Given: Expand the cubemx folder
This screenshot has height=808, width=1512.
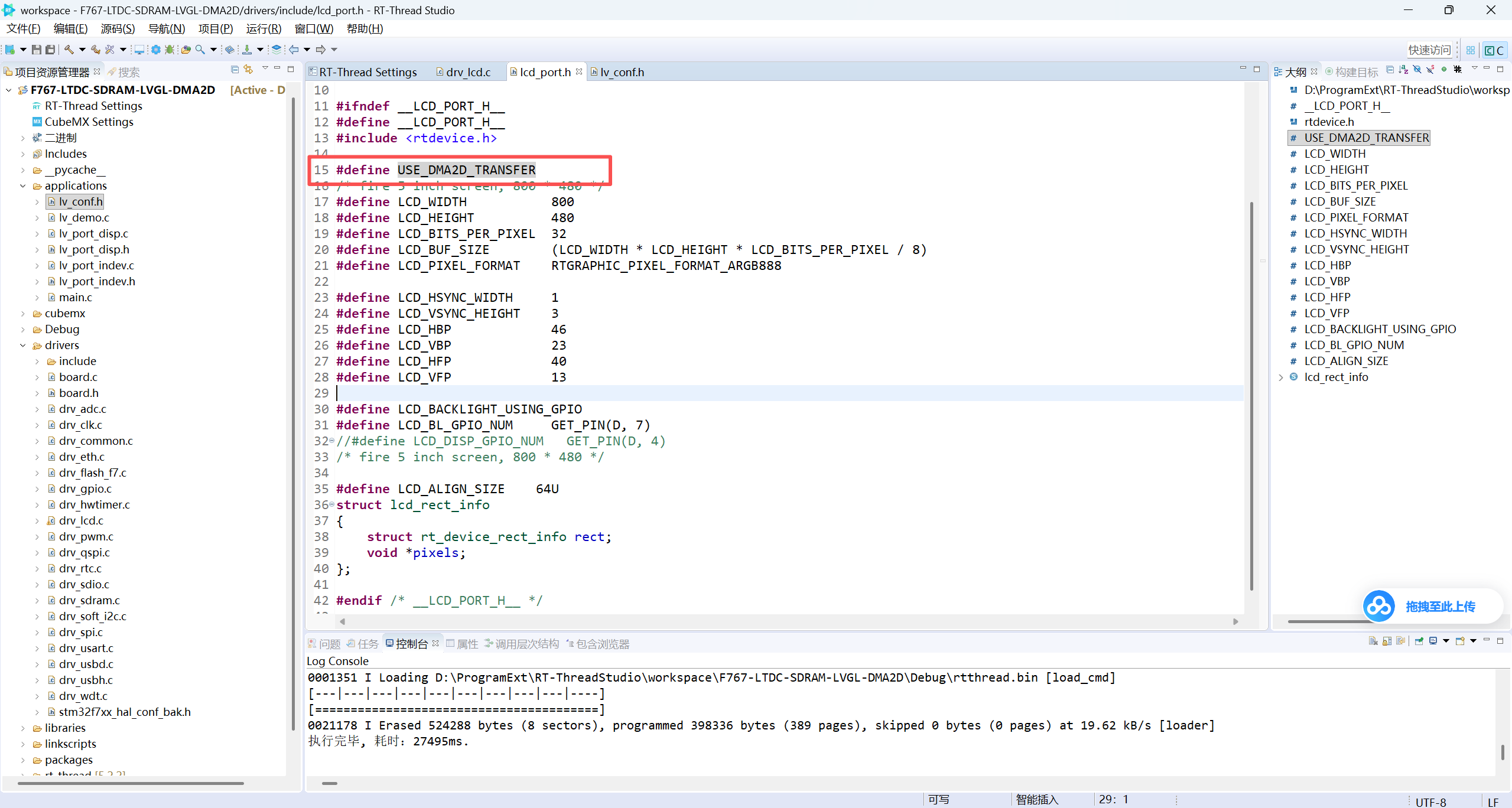Looking at the screenshot, I should point(23,314).
